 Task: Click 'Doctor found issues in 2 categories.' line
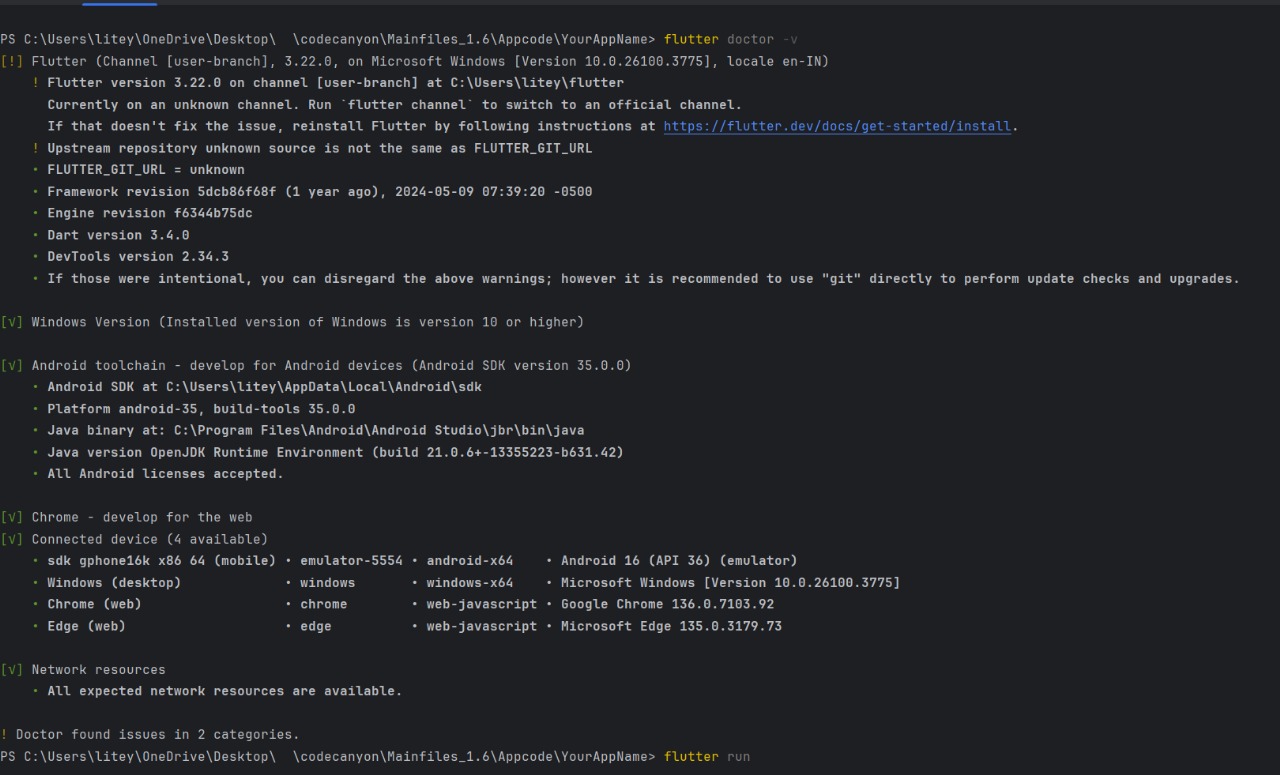coord(150,735)
